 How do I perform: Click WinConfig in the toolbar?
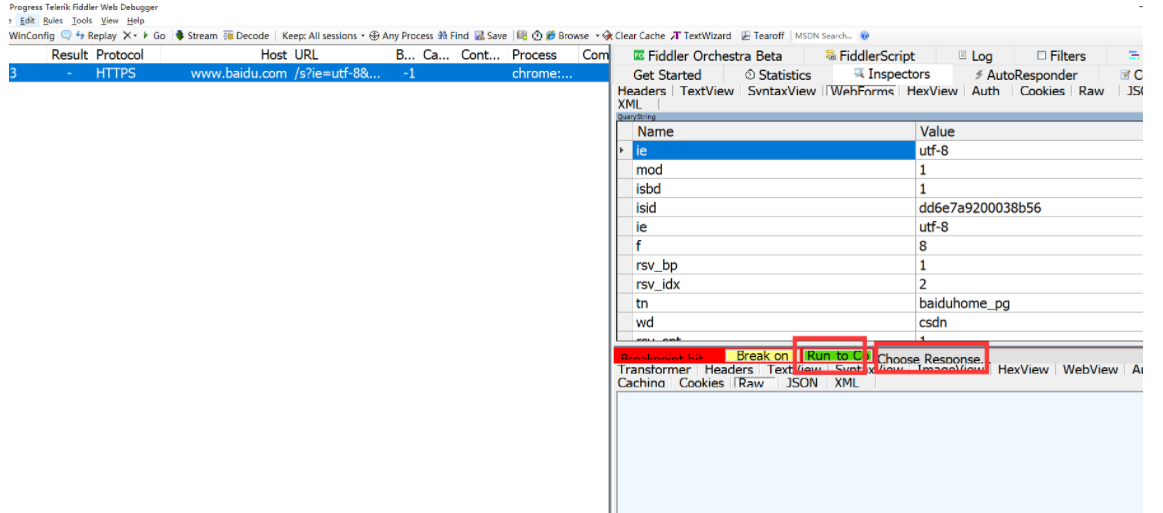[x=31, y=36]
